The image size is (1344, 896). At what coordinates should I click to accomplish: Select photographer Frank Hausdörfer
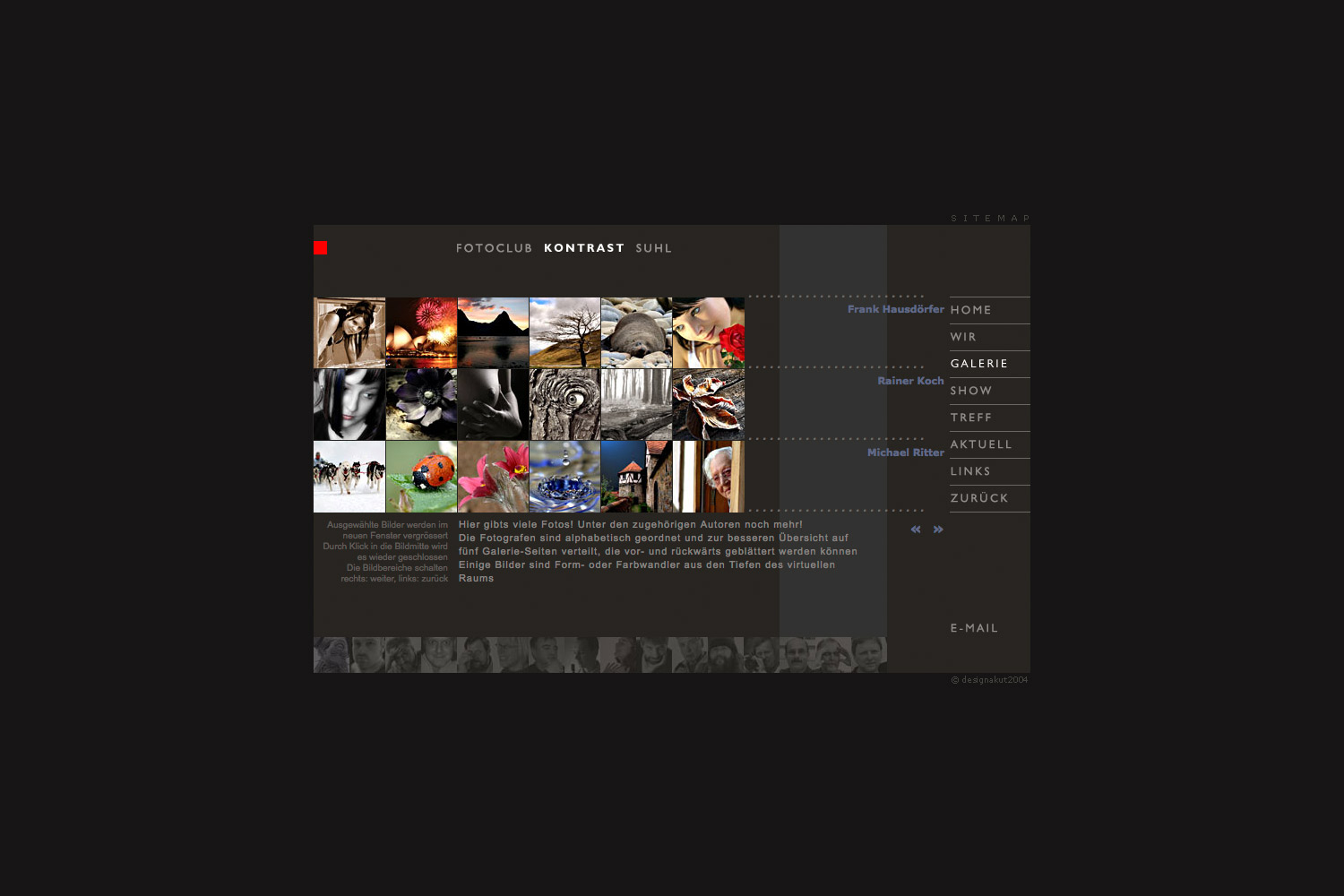pyautogui.click(x=894, y=309)
